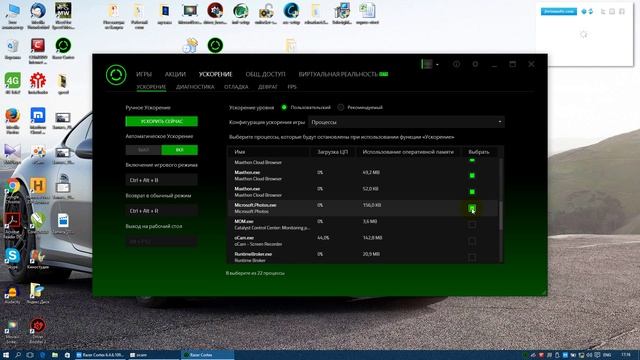Switch to the ДЕФРАГ sub-tab
640x360 pixels.
[268, 87]
